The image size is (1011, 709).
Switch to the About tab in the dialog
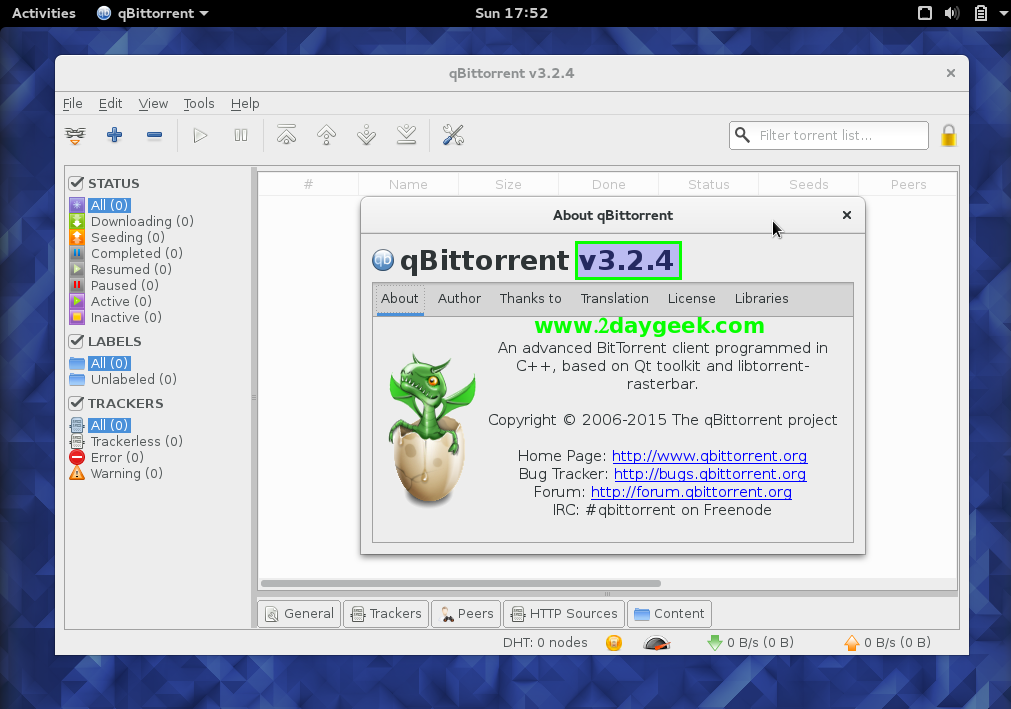click(x=400, y=298)
